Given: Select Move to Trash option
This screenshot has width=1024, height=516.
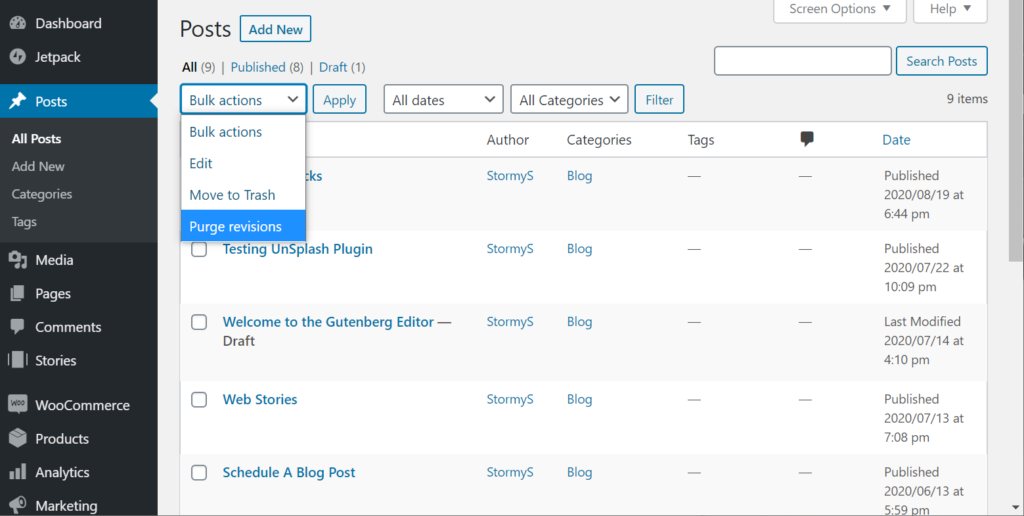Looking at the screenshot, I should coord(232,195).
